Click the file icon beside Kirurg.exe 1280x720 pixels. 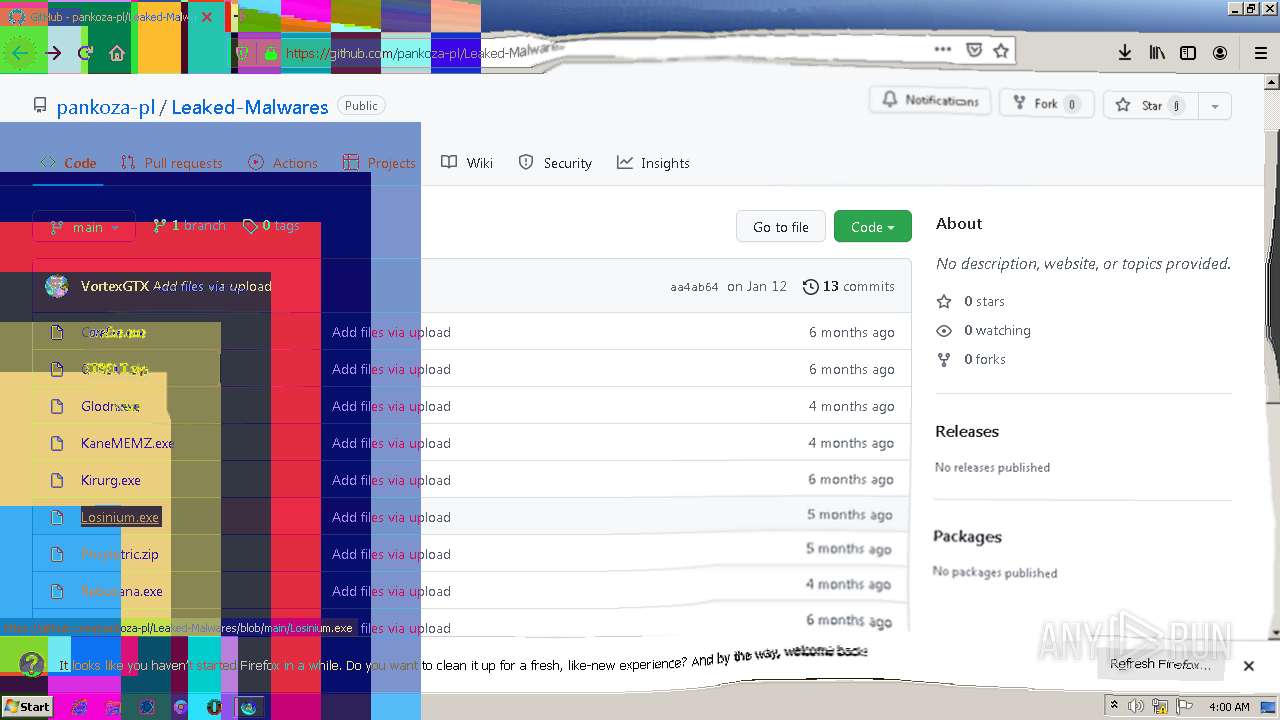(x=58, y=480)
